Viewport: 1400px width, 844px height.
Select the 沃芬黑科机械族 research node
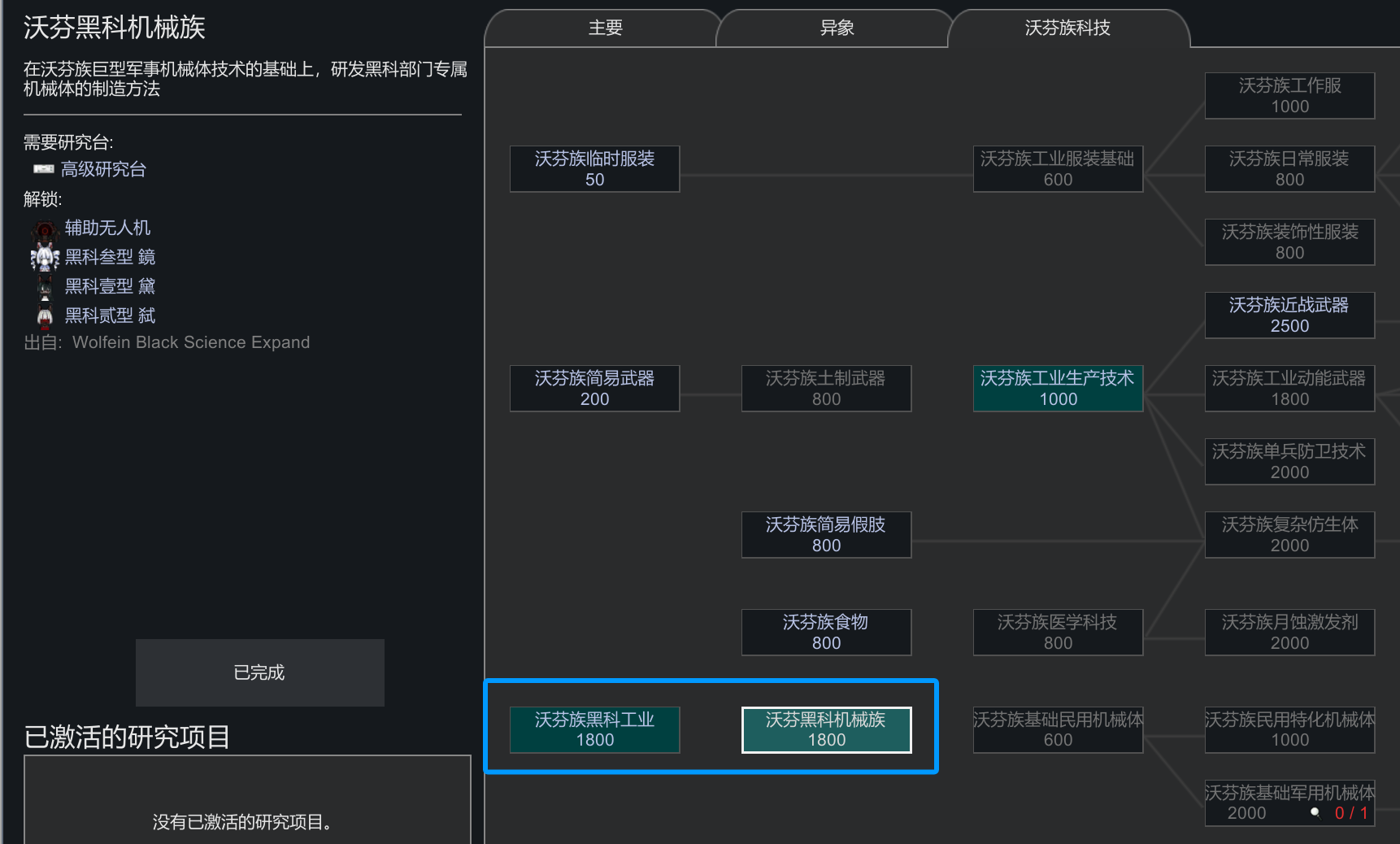827,729
